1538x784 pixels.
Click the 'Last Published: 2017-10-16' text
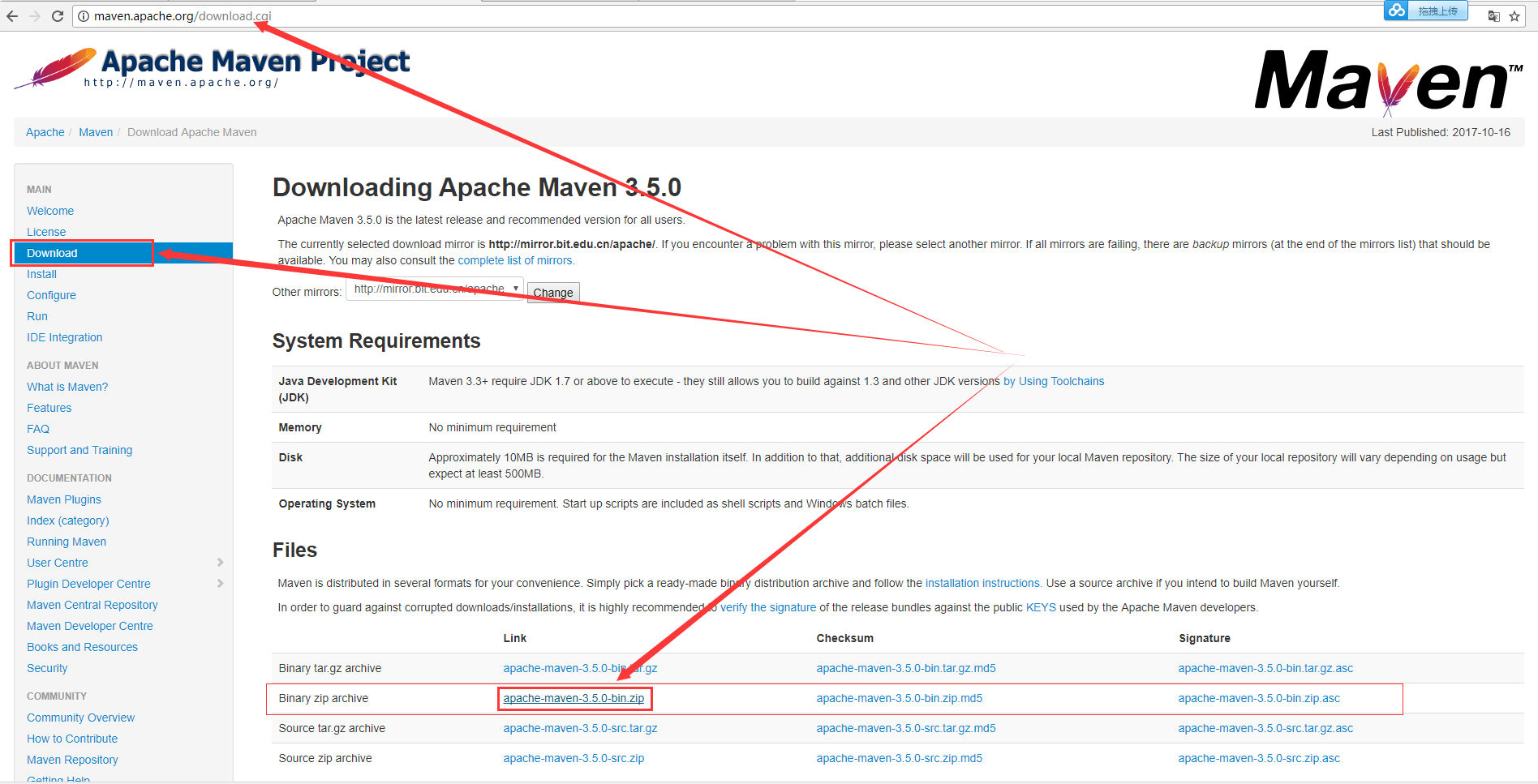pos(1441,132)
